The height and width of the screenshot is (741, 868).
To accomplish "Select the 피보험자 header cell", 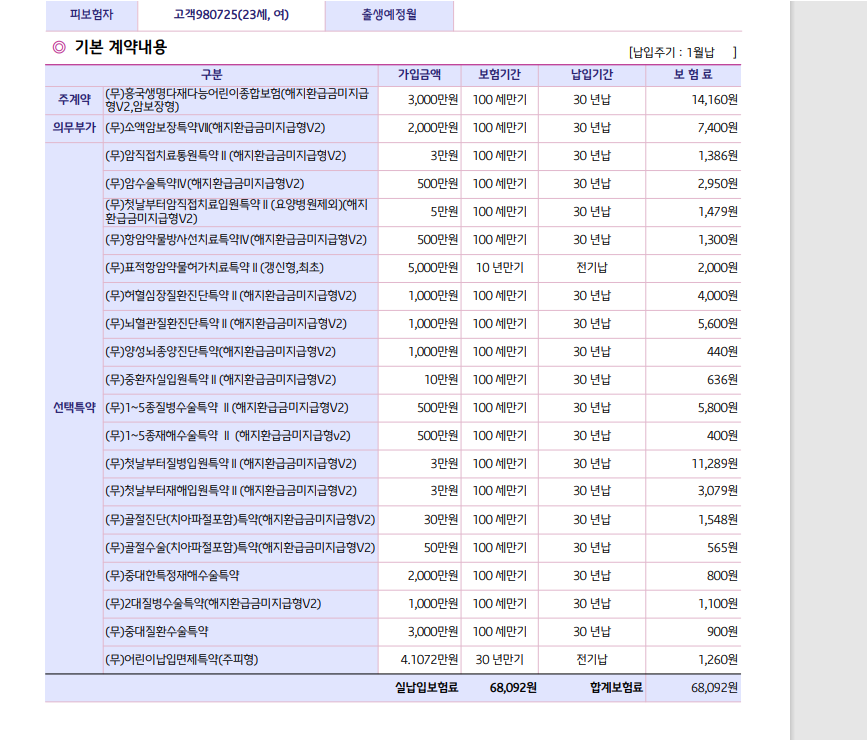I will click(x=91, y=15).
